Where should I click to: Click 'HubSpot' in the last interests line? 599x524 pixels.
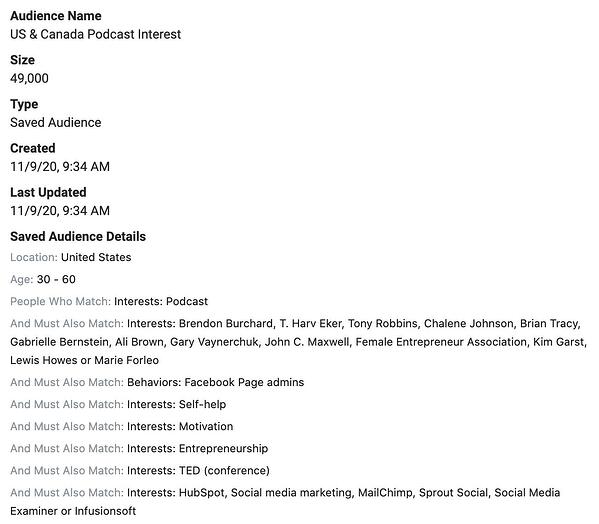pyautogui.click(x=202, y=493)
